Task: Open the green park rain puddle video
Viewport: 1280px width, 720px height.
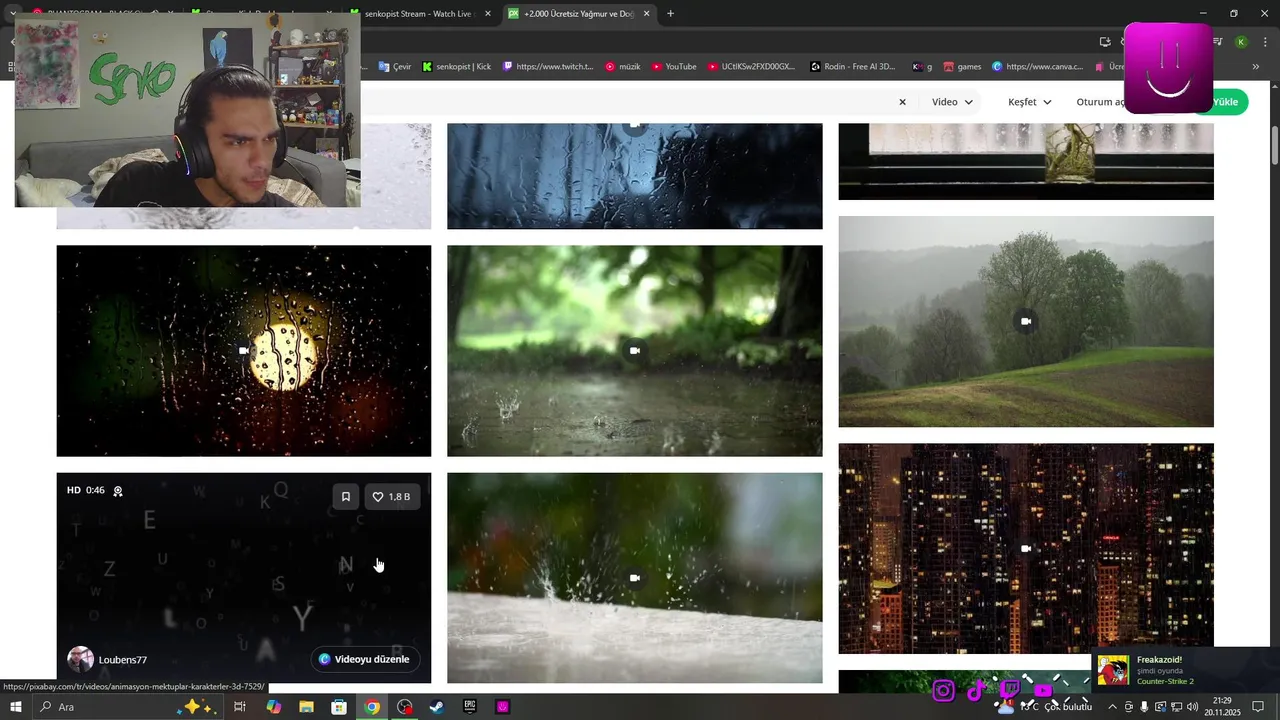Action: click(x=635, y=351)
